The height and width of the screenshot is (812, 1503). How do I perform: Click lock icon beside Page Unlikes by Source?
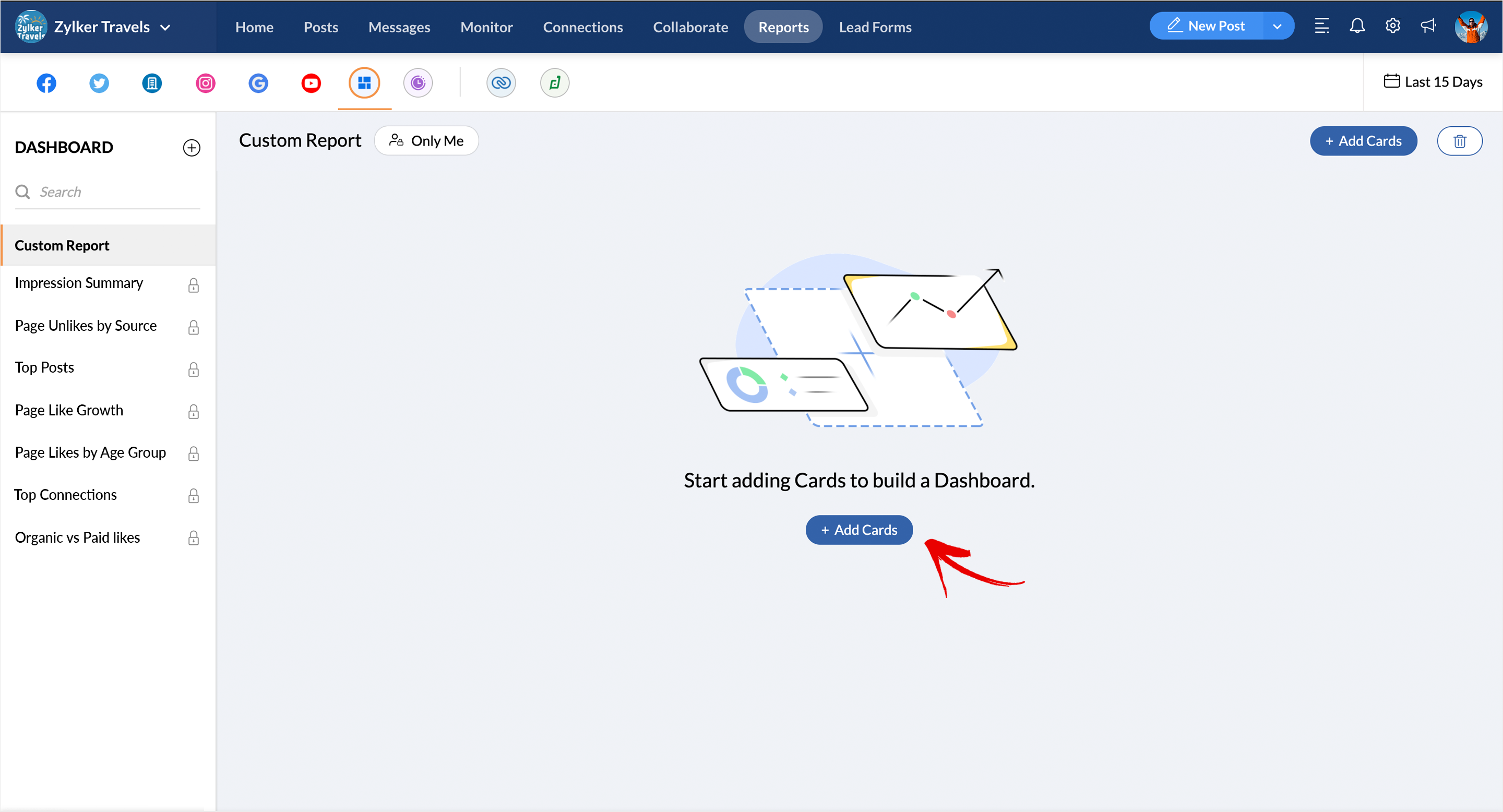194,327
